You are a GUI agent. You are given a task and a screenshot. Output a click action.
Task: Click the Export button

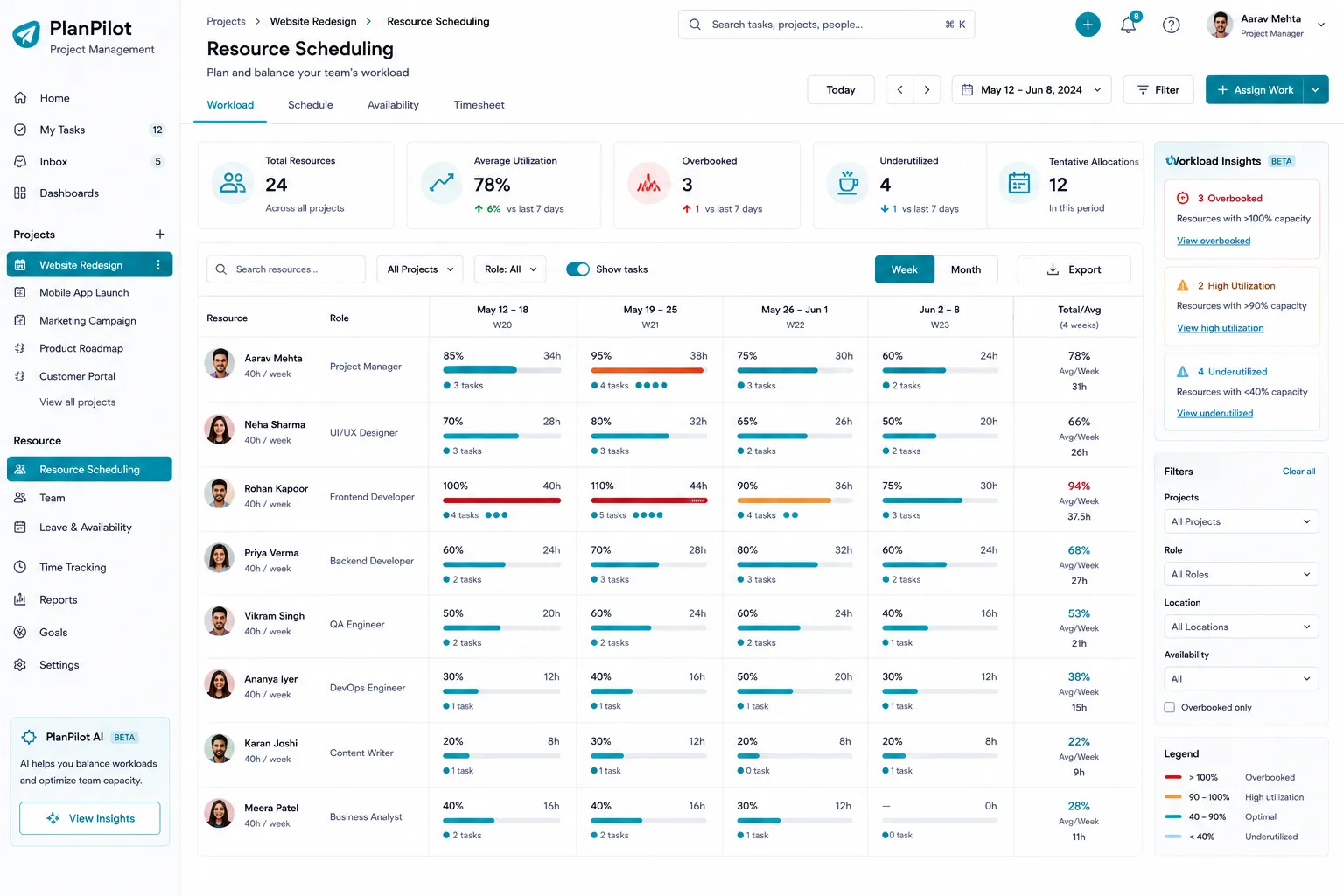click(1074, 269)
